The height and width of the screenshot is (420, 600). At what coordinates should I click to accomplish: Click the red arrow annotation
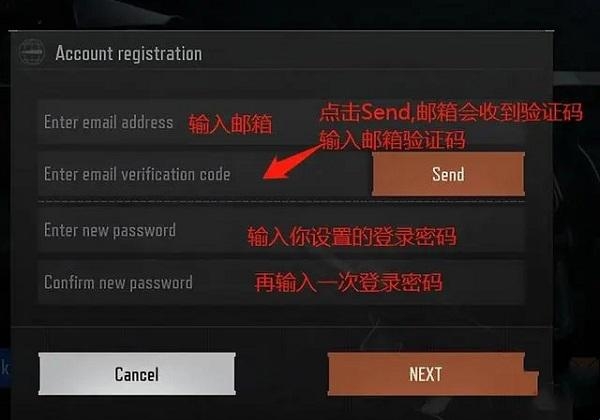292,161
